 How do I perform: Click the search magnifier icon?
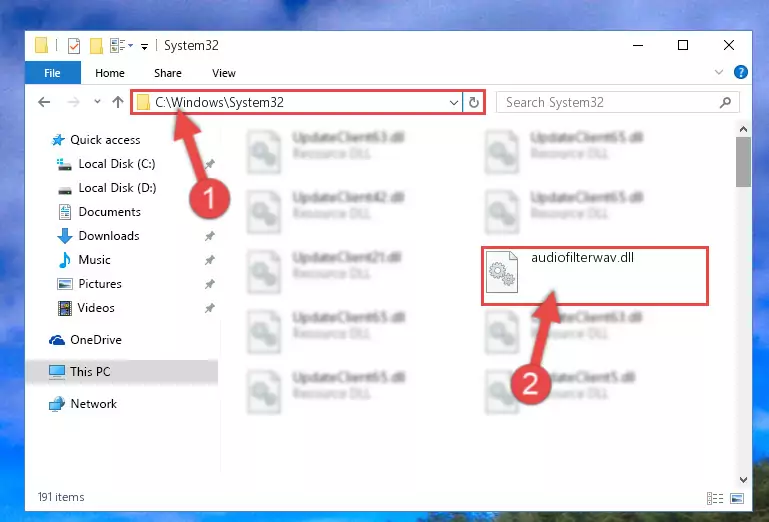pos(725,102)
